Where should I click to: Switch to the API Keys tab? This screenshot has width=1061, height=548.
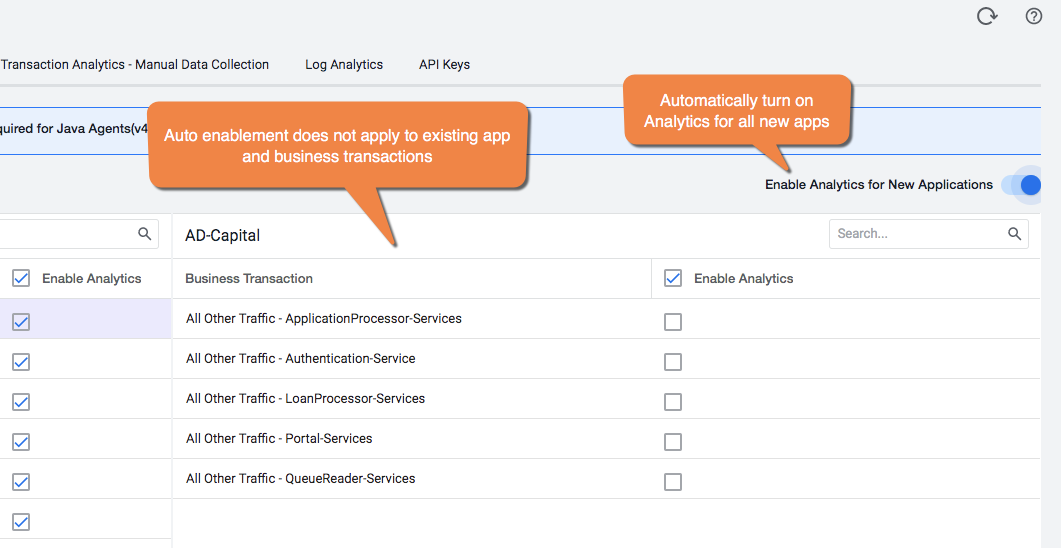point(445,65)
